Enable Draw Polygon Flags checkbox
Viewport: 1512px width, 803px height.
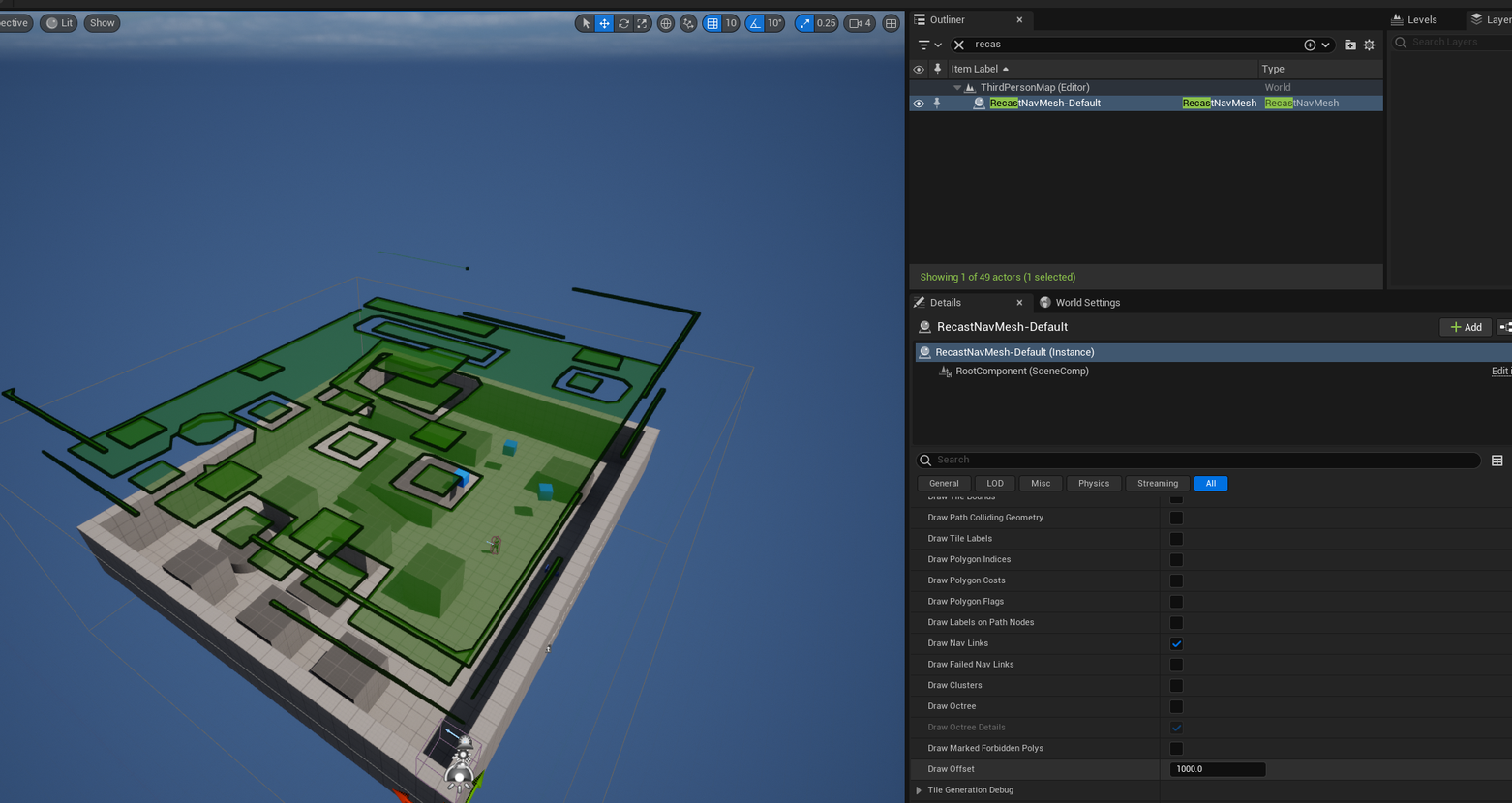1176,602
